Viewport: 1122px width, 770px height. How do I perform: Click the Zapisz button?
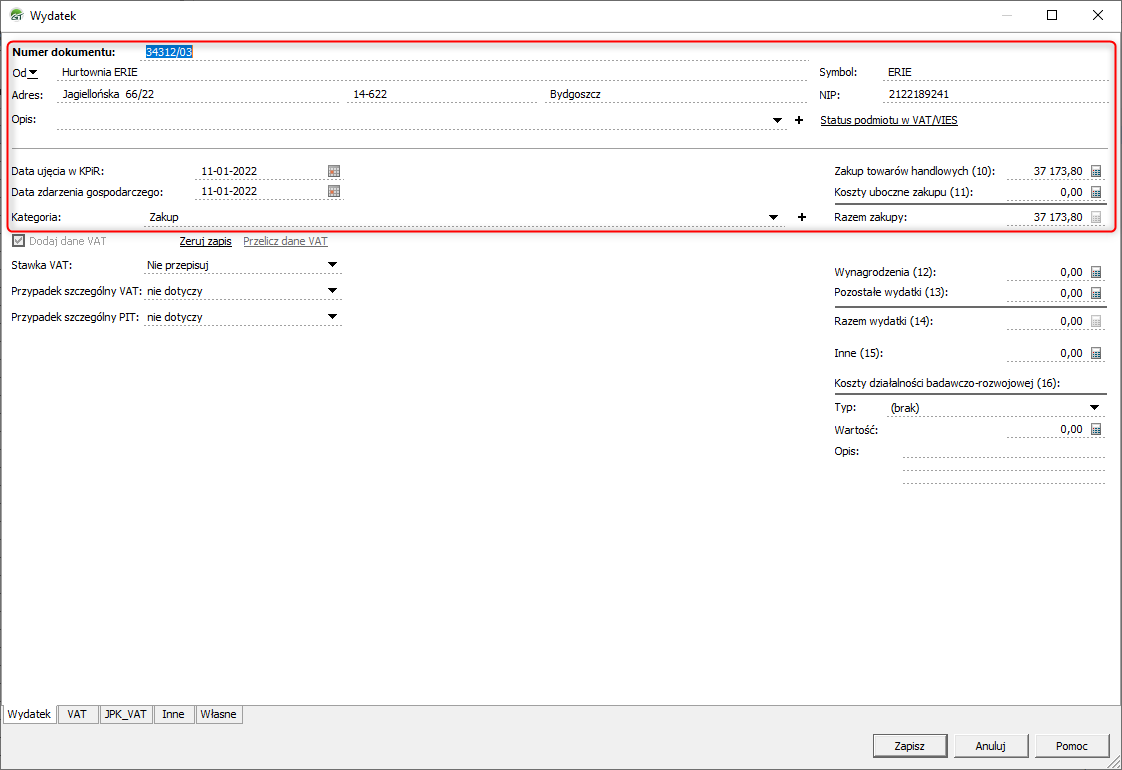[x=909, y=746]
